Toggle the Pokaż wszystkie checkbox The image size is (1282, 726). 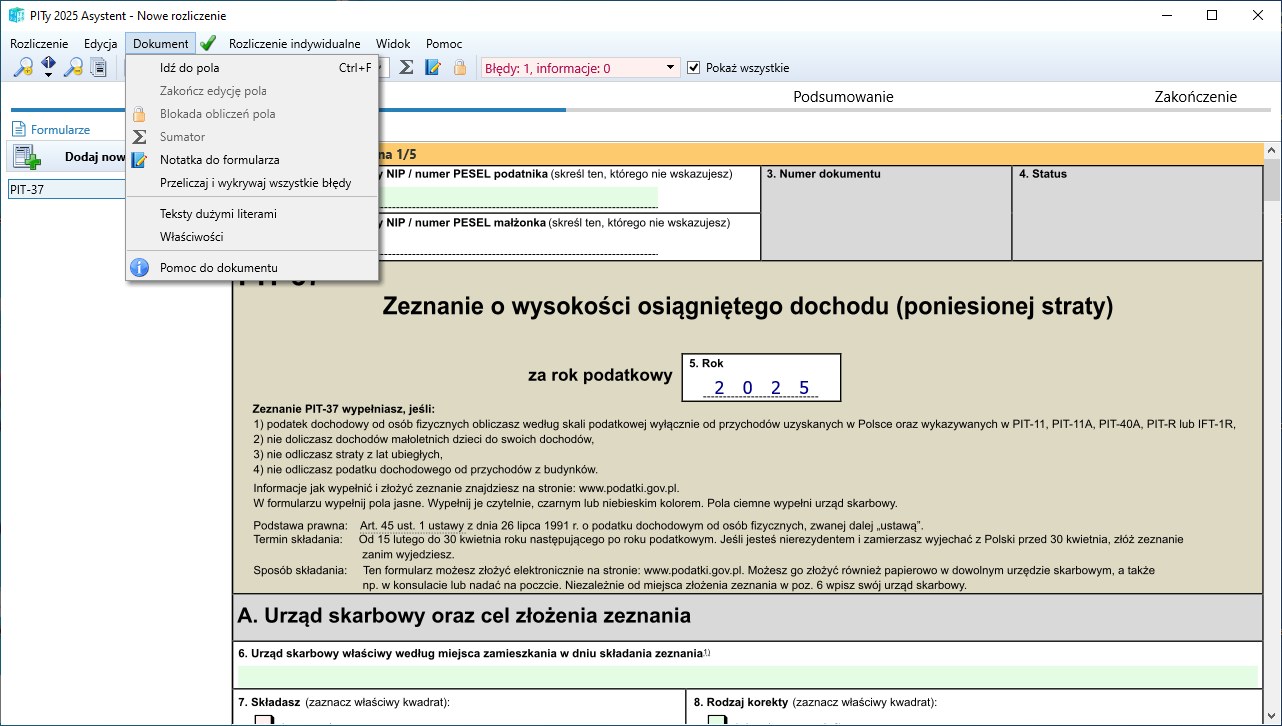coord(694,68)
